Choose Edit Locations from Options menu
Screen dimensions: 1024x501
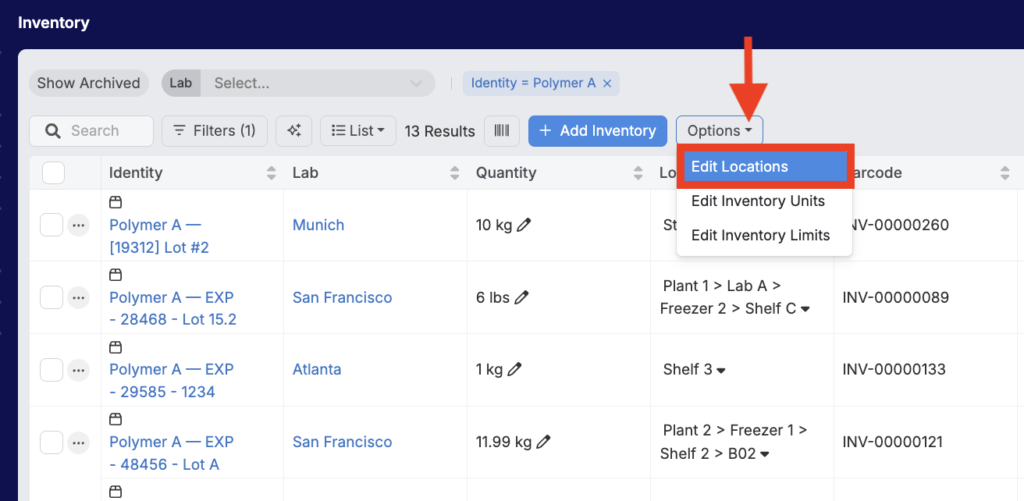[765, 167]
